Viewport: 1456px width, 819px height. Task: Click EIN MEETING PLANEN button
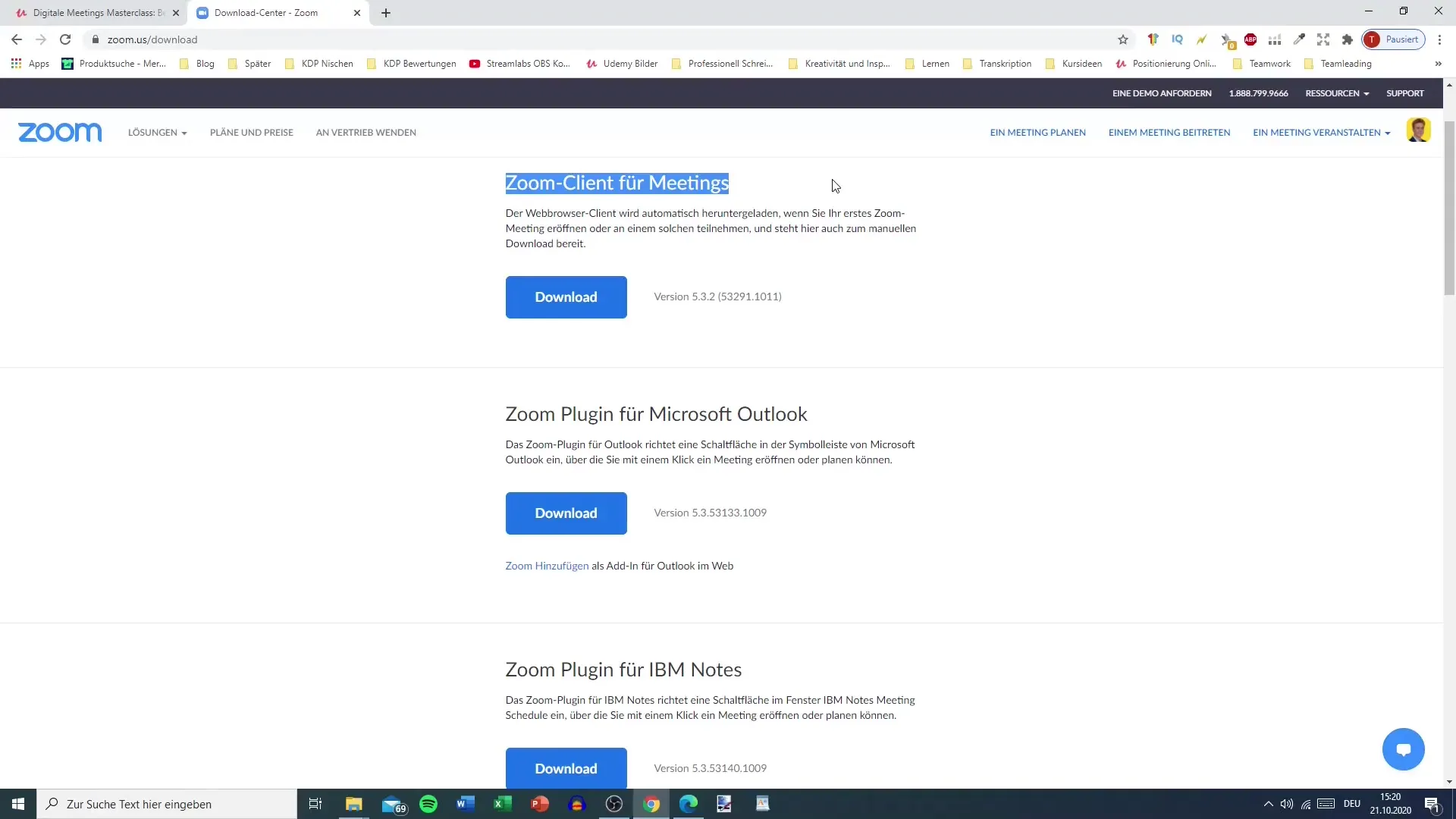tap(1037, 132)
